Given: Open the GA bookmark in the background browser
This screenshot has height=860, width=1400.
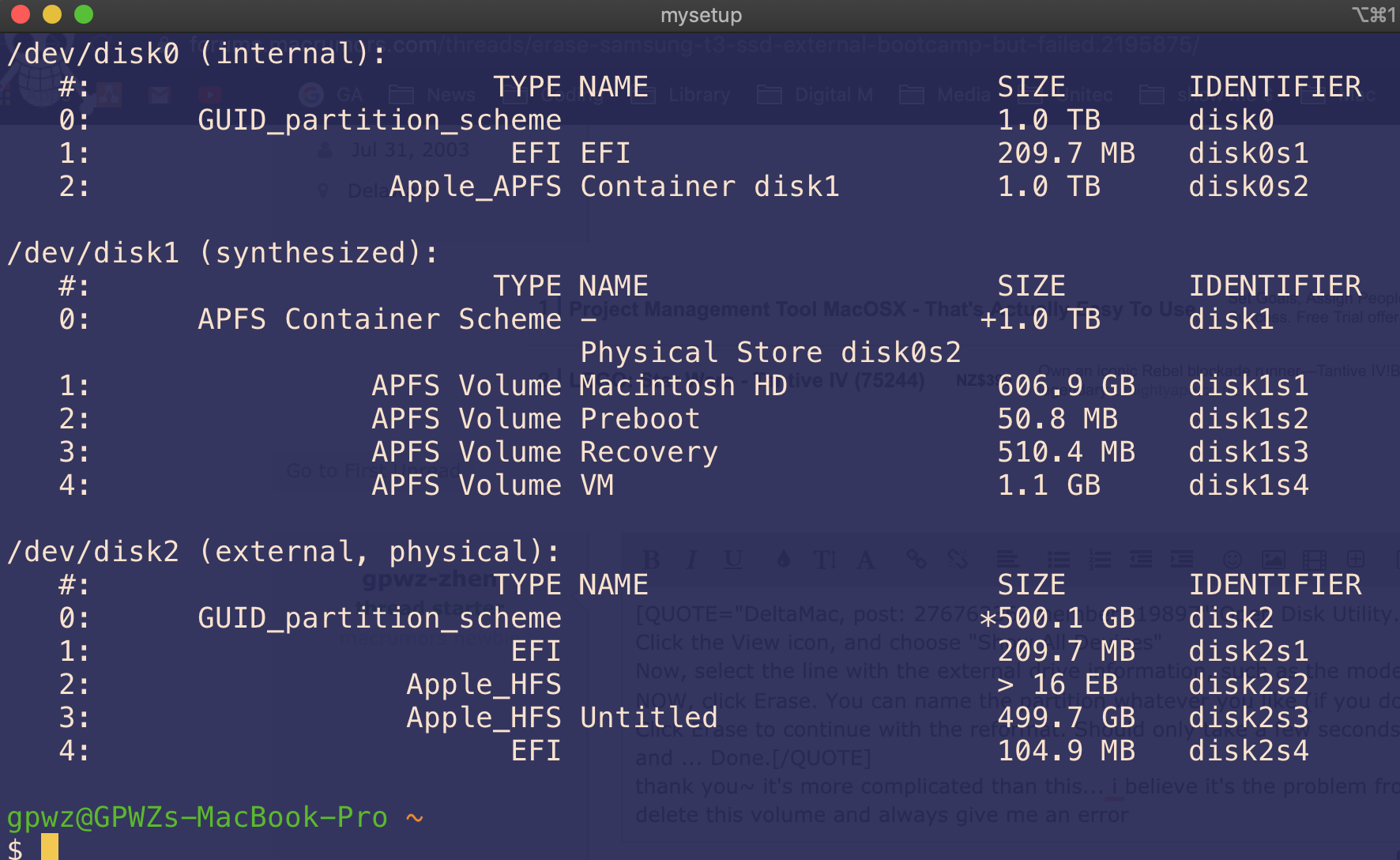Looking at the screenshot, I should coord(331,96).
